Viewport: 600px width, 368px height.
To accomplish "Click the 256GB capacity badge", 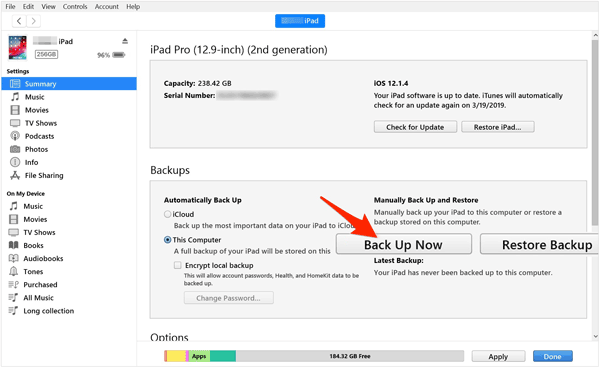I will point(46,54).
